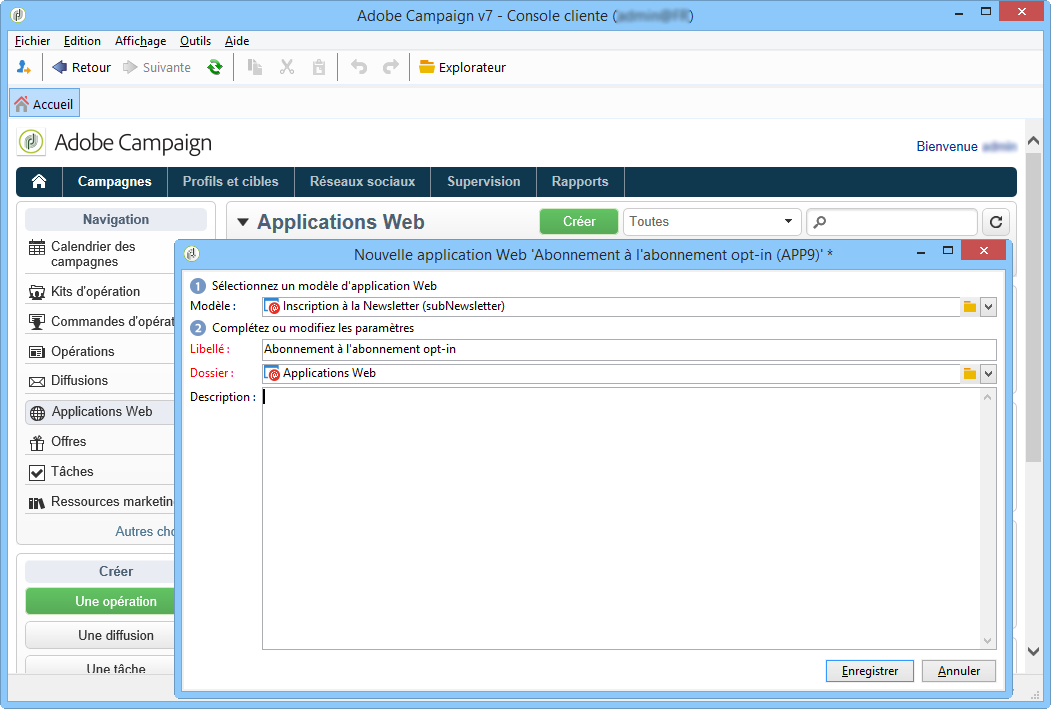The image size is (1051, 710).
Task: Select Applications Web in navigation
Action: 100,412
